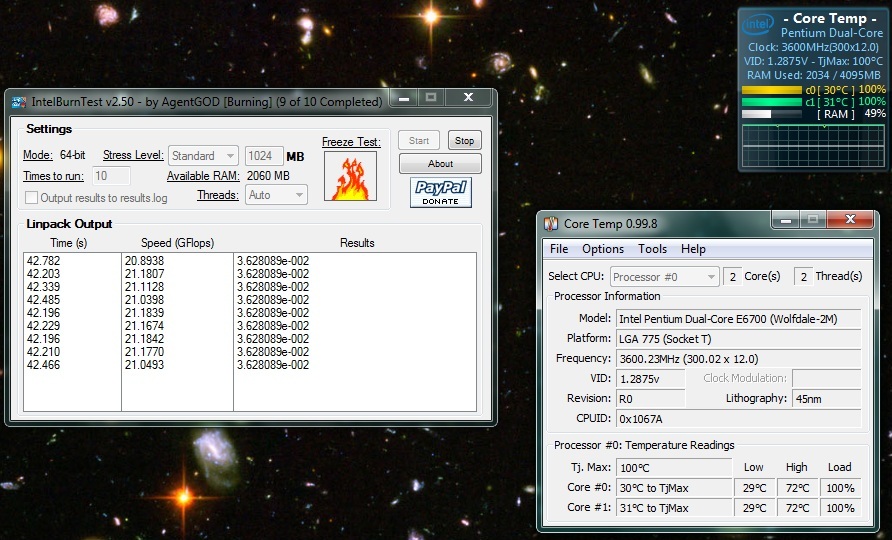Screen dimensions: 892x540
Task: Click the Core #1 Low value 29°C
Action: point(754,508)
